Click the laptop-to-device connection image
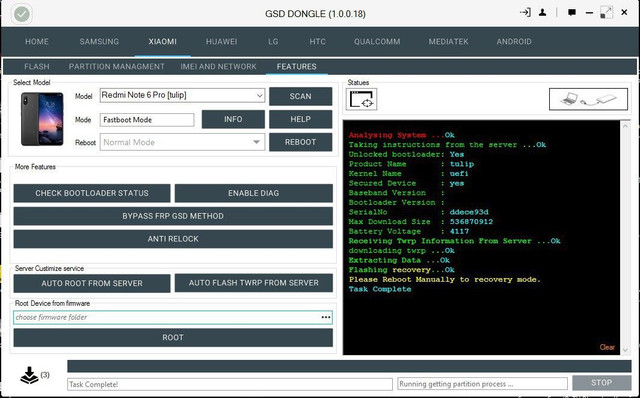This screenshot has width=640, height=398. pos(588,99)
